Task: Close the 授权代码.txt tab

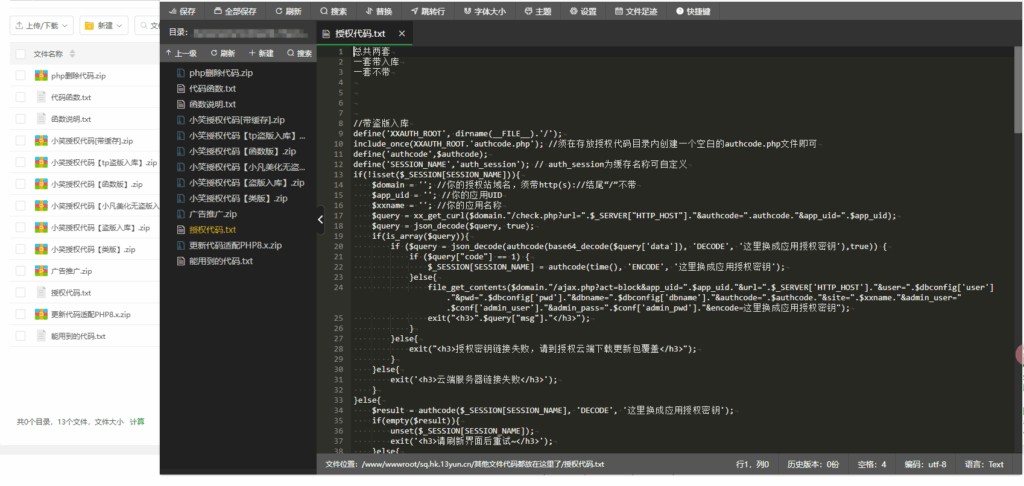Action: pos(402,33)
